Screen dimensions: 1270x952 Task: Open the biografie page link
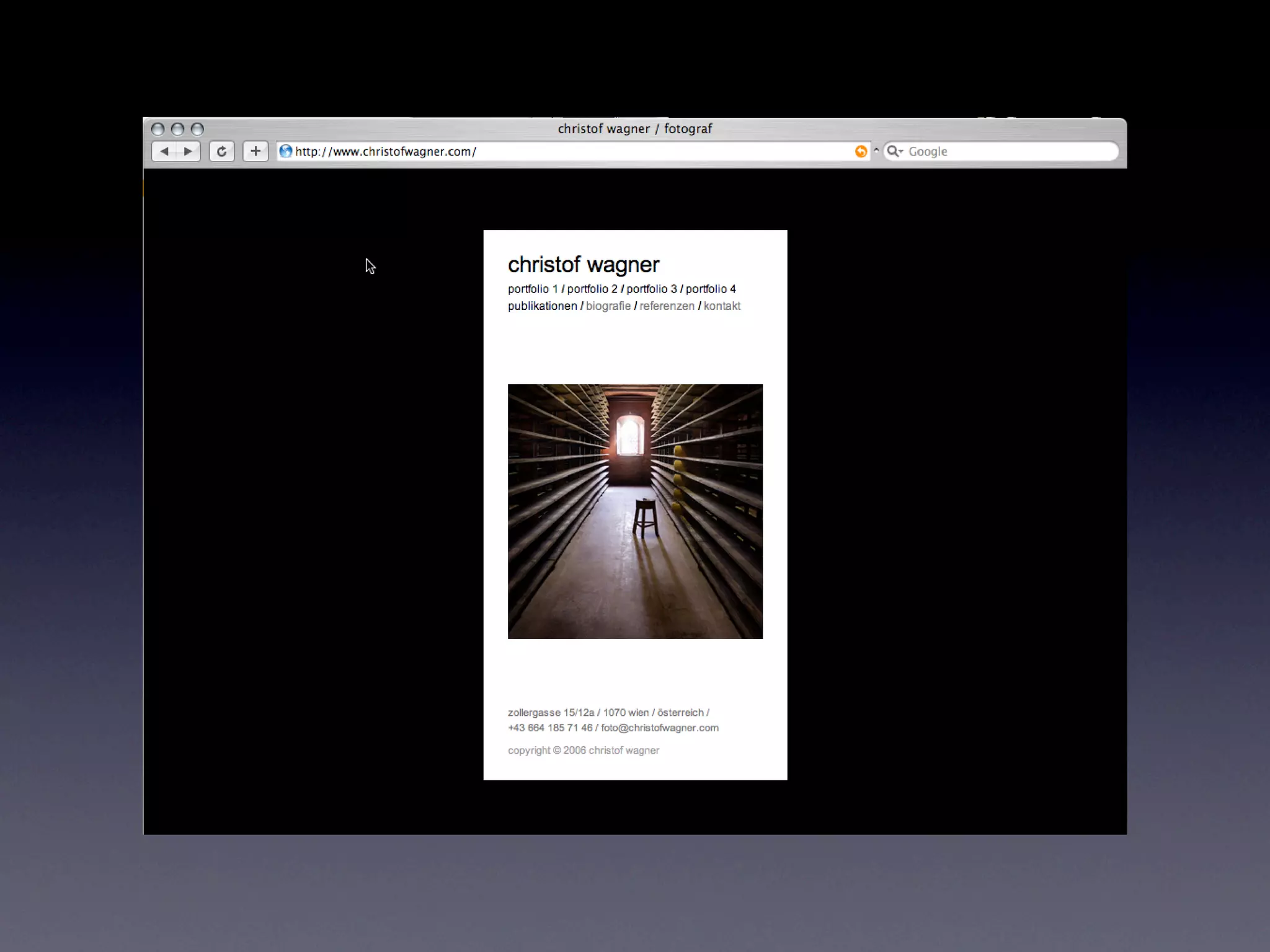pyautogui.click(x=608, y=306)
